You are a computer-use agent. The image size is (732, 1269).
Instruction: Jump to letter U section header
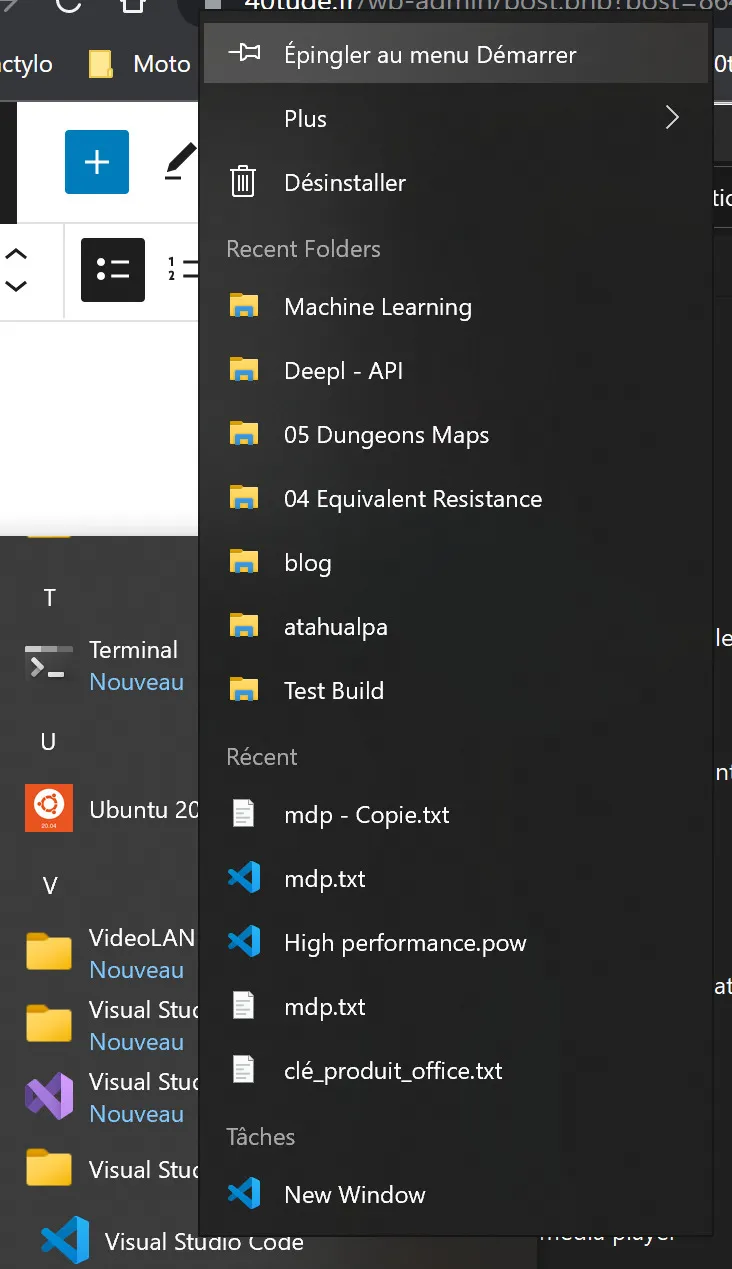click(48, 742)
